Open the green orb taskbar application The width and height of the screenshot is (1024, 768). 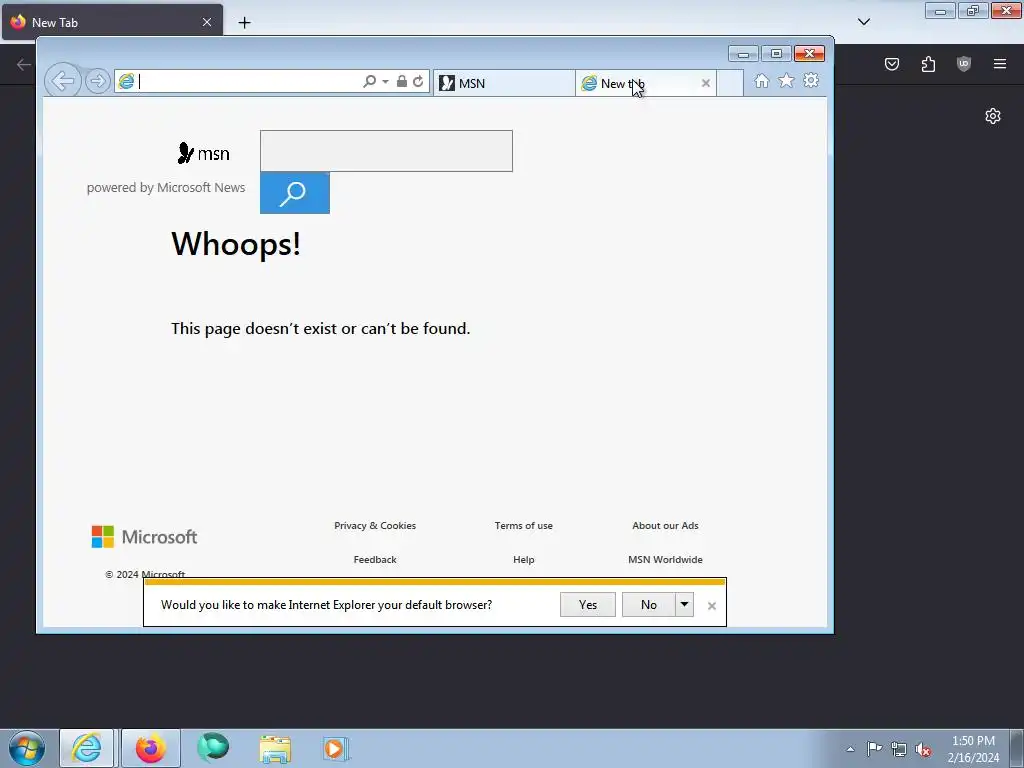(213, 748)
